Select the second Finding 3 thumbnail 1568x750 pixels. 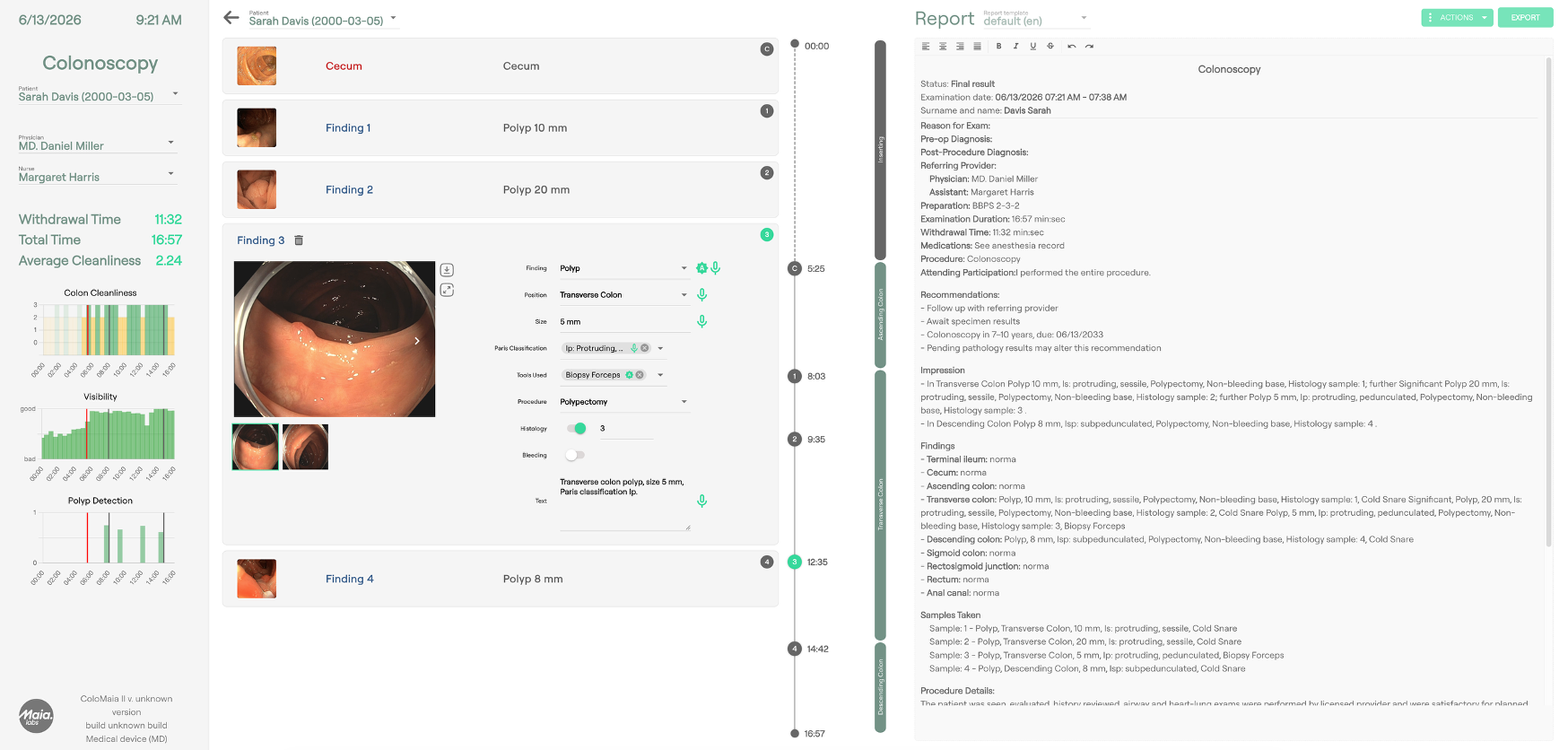tap(305, 447)
